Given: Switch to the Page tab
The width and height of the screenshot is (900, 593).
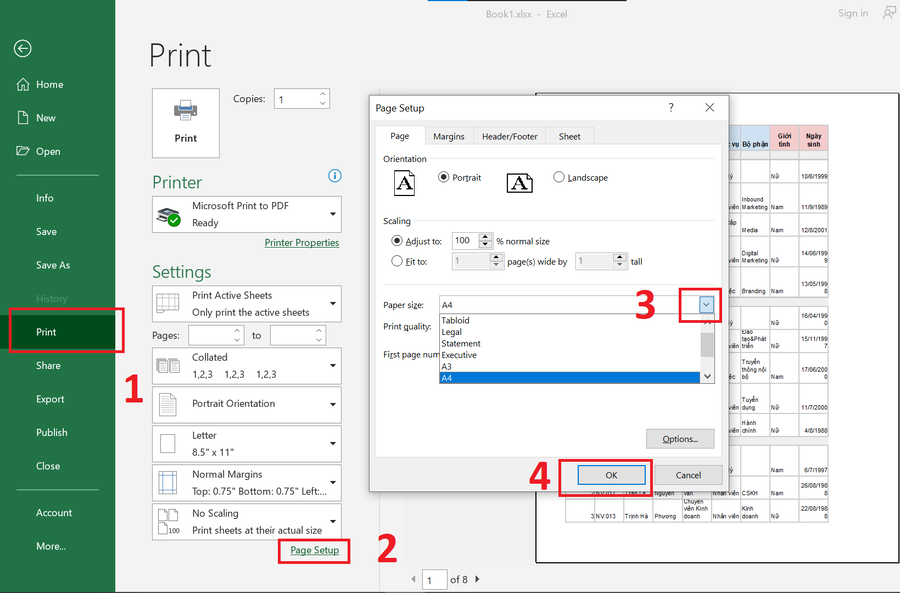Looking at the screenshot, I should (x=399, y=136).
